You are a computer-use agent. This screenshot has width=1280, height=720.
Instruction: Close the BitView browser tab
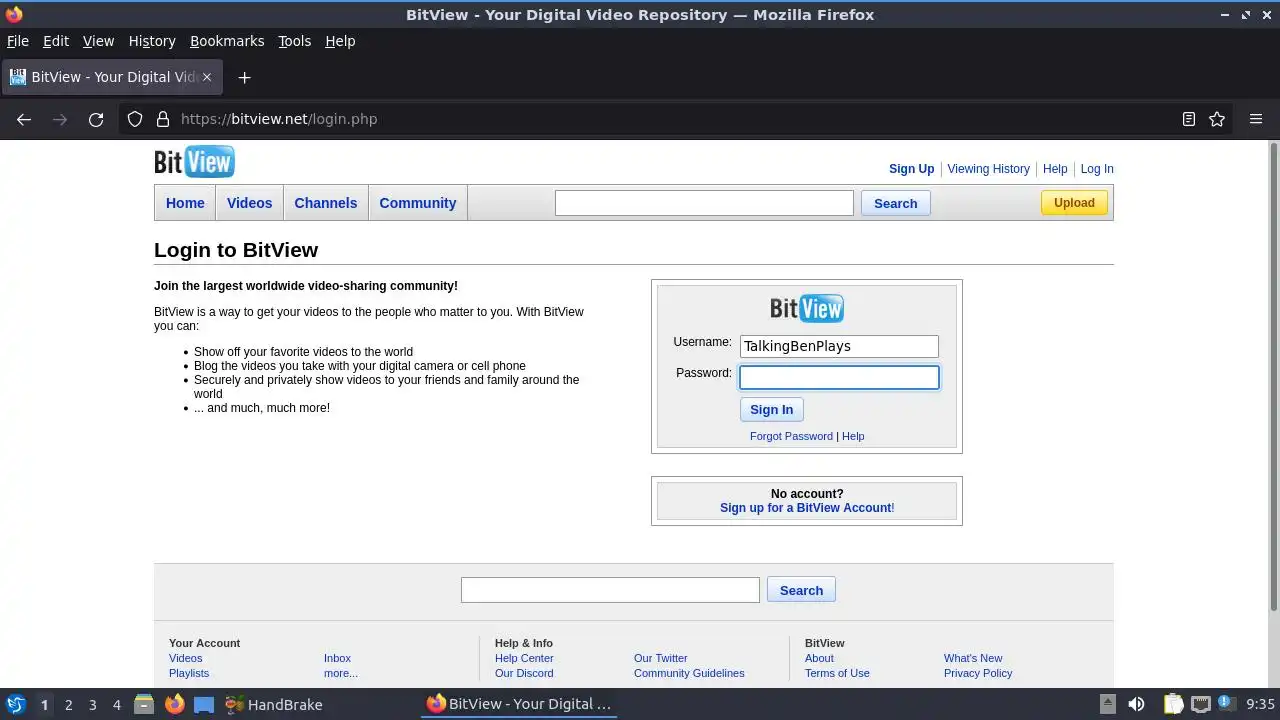coord(207,77)
